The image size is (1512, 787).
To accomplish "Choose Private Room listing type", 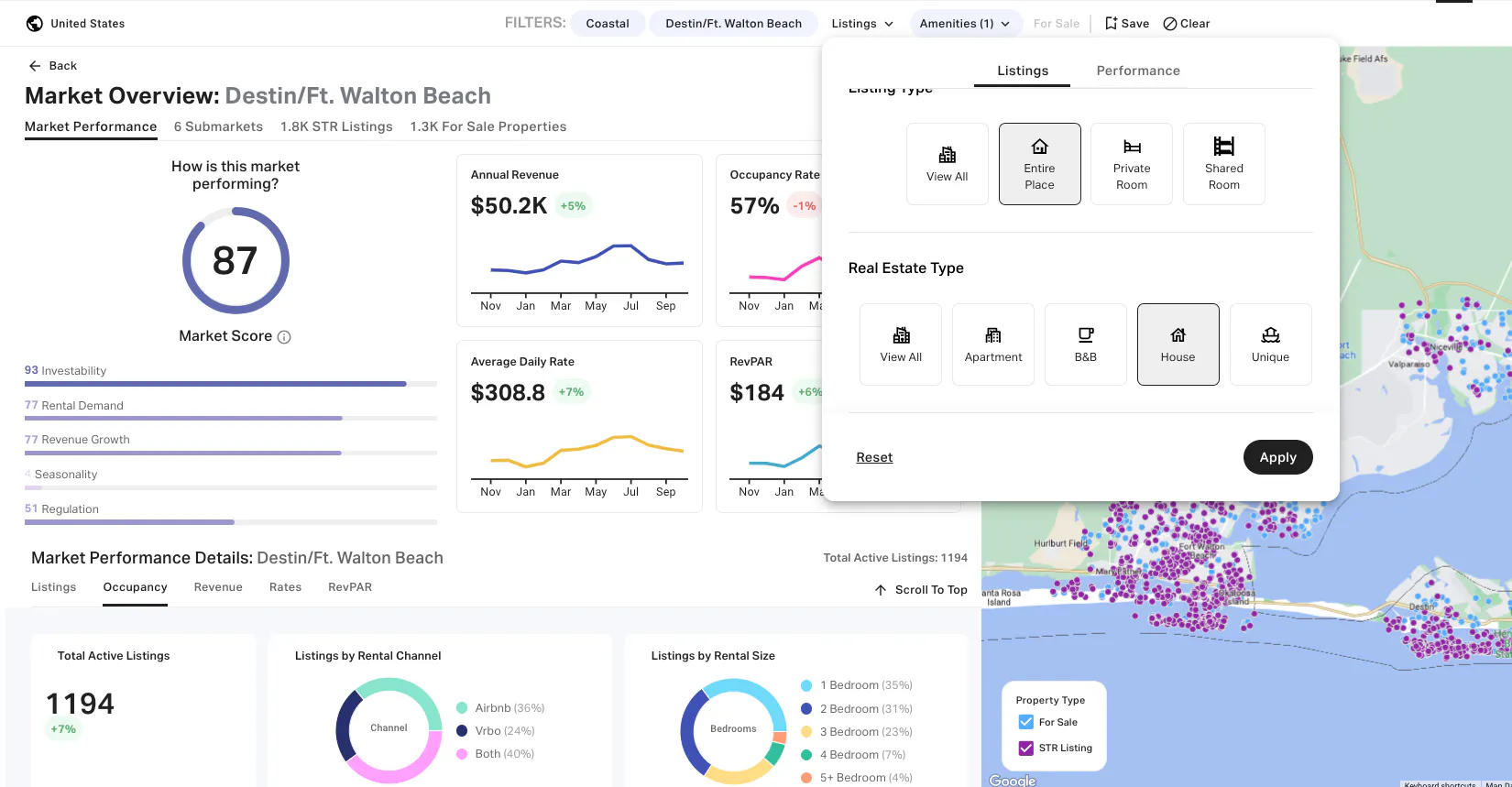I will 1132,164.
